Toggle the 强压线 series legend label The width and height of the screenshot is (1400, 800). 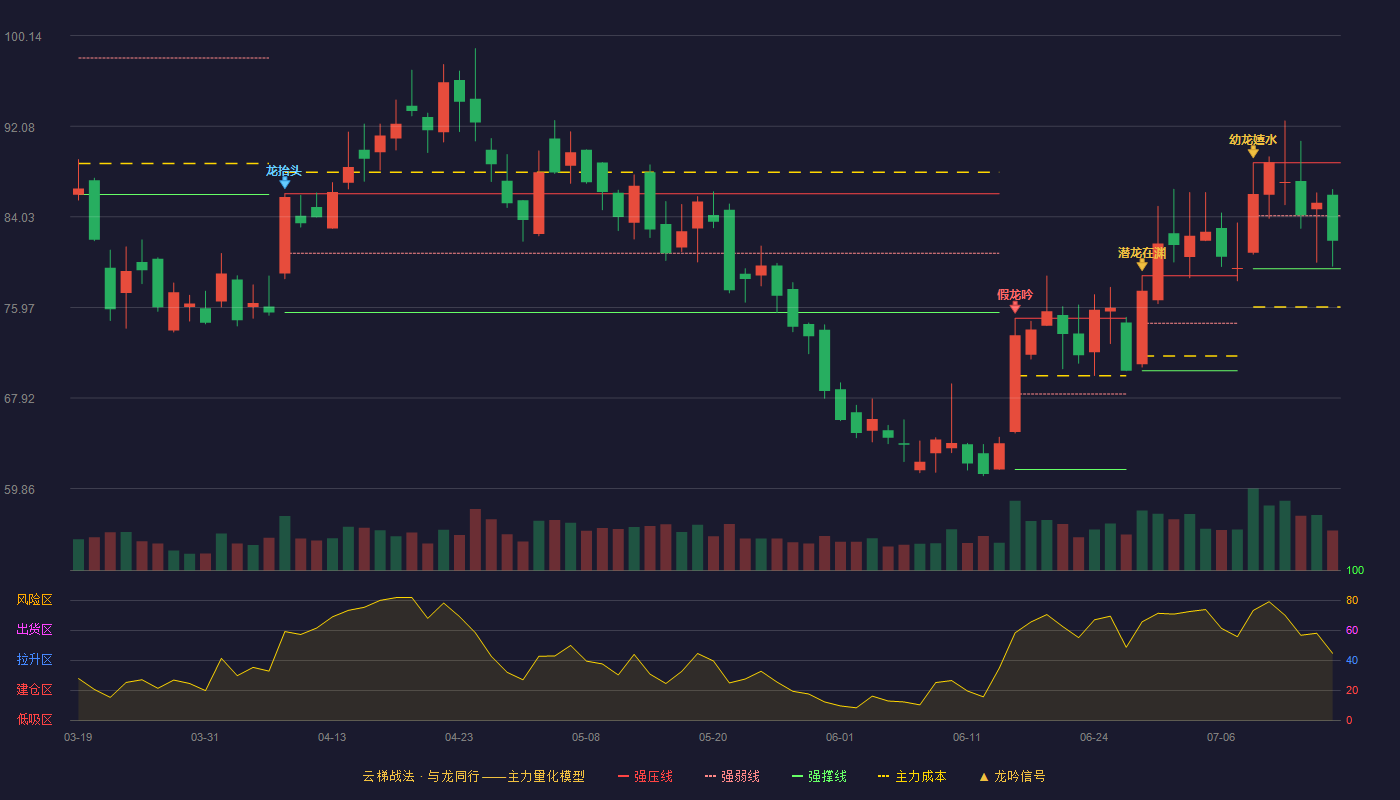[653, 776]
